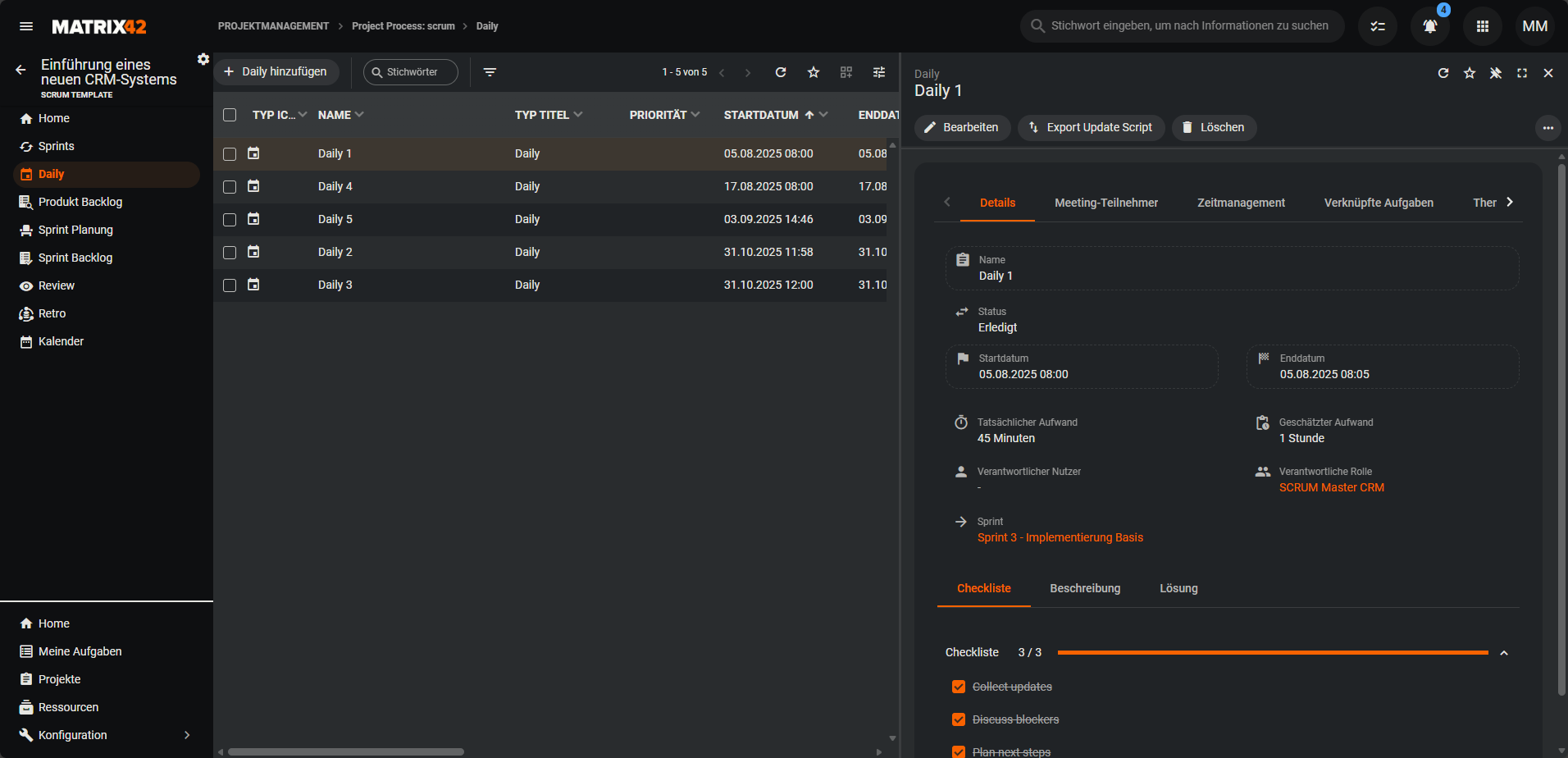The image size is (1568, 758).
Task: Select all rows with the header checkbox
Action: pyautogui.click(x=230, y=115)
